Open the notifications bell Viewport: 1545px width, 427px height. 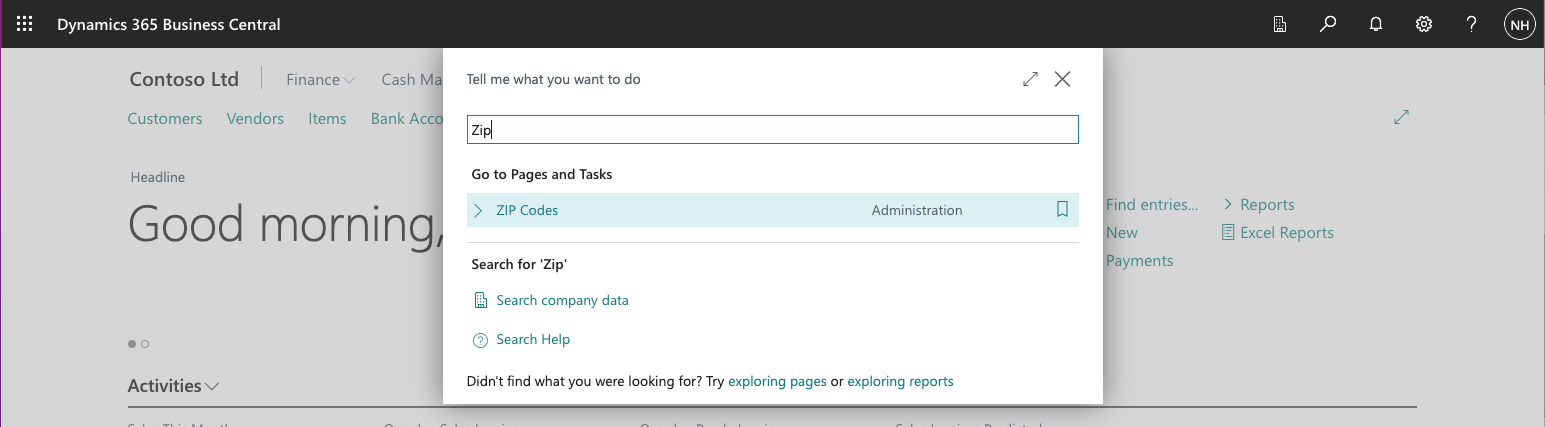click(1376, 24)
